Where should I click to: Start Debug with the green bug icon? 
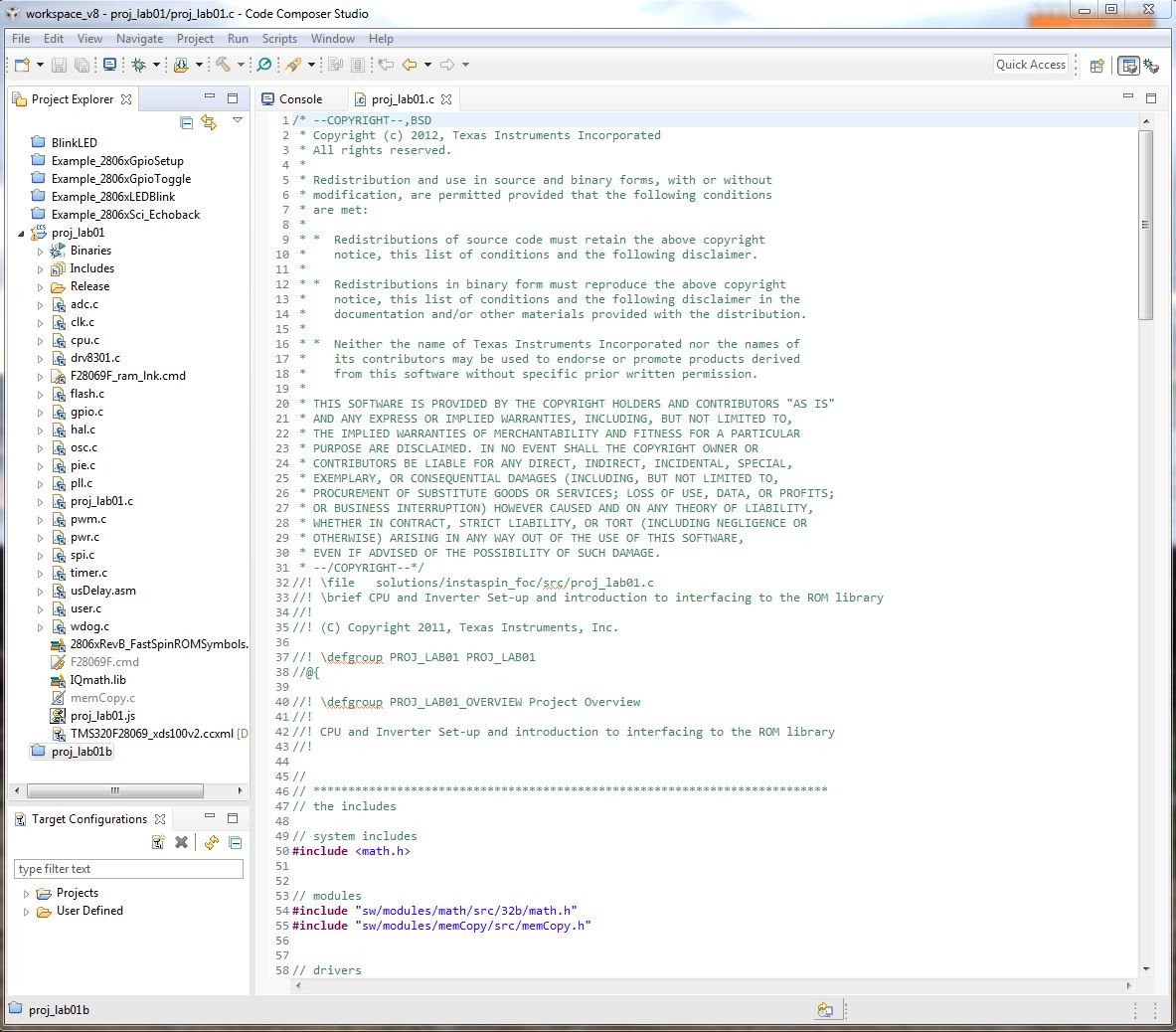tap(139, 66)
